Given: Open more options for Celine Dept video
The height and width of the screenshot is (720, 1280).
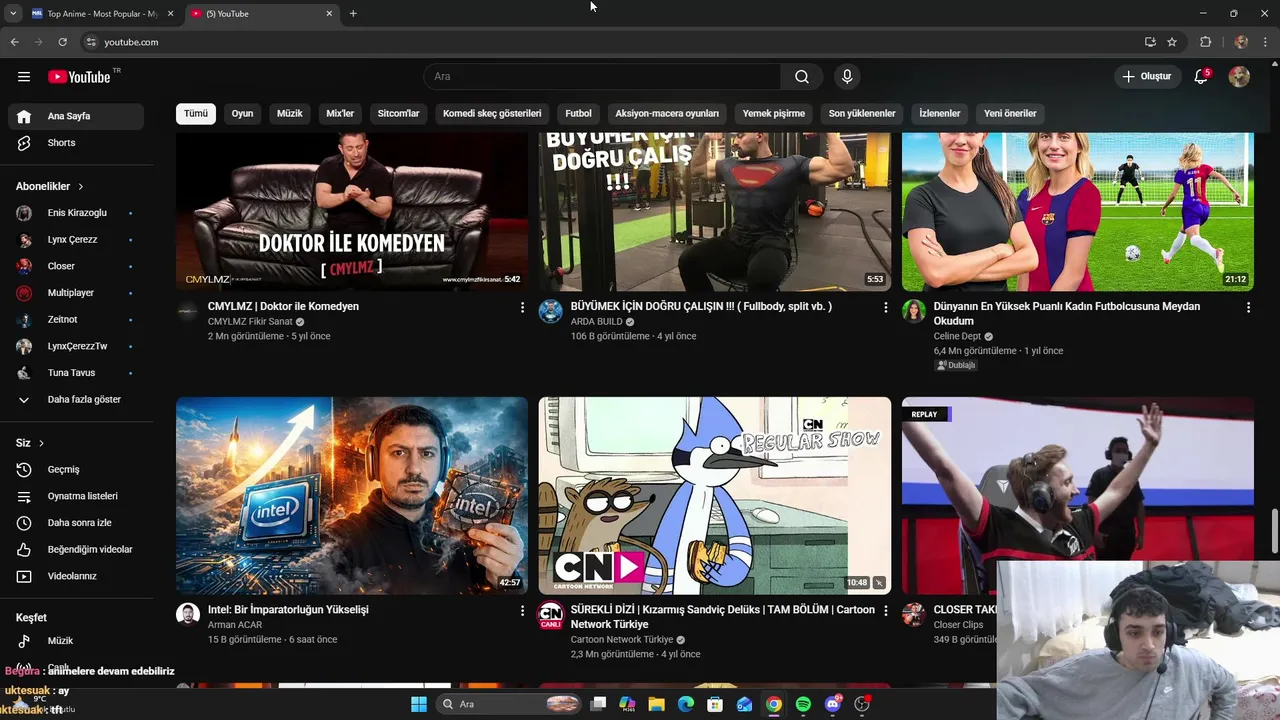Looking at the screenshot, I should [1248, 308].
